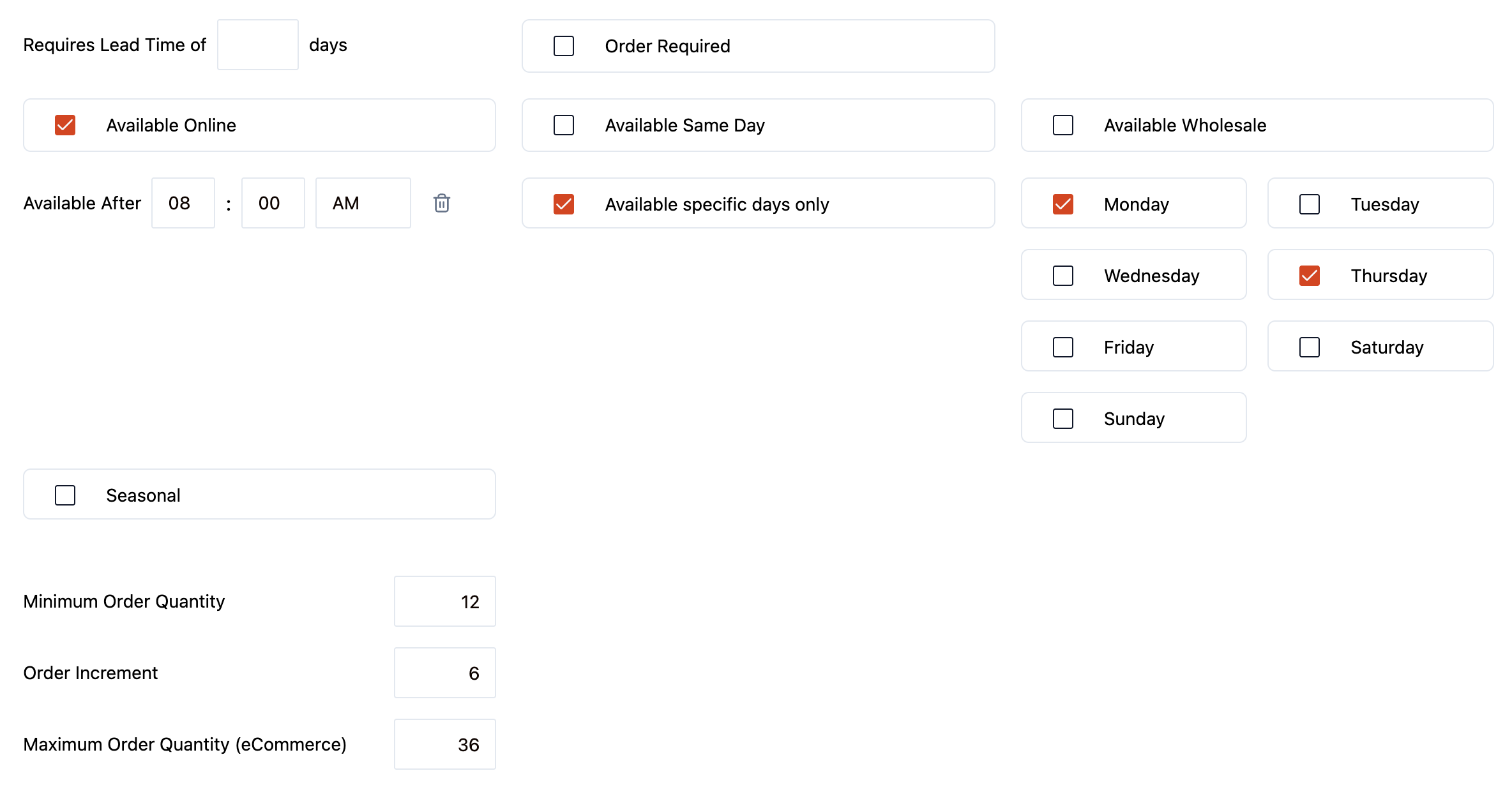Enable Available Same Day option
Screen dimensions: 1512x794
[563, 125]
